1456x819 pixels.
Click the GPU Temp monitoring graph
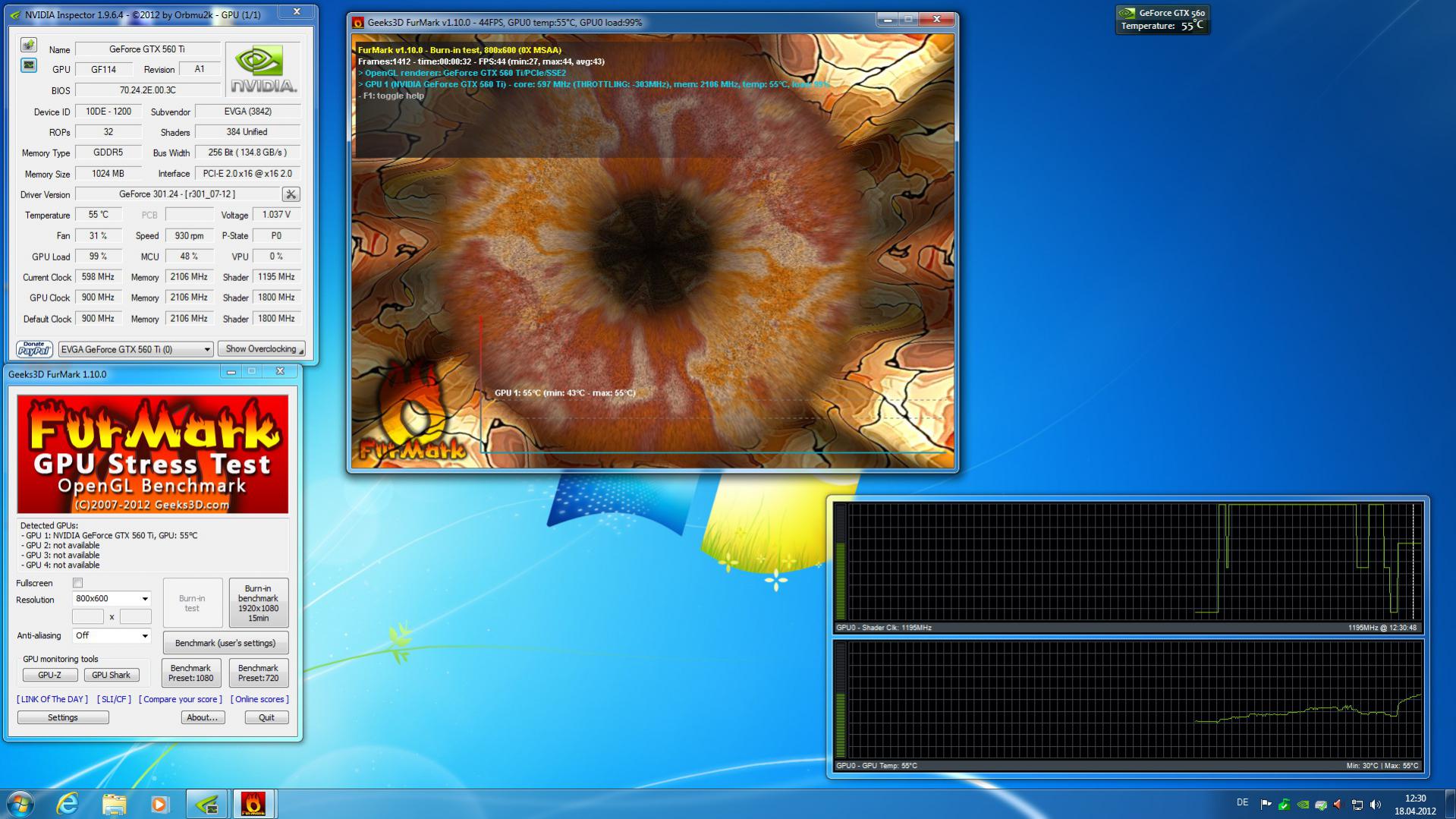click(x=1127, y=705)
